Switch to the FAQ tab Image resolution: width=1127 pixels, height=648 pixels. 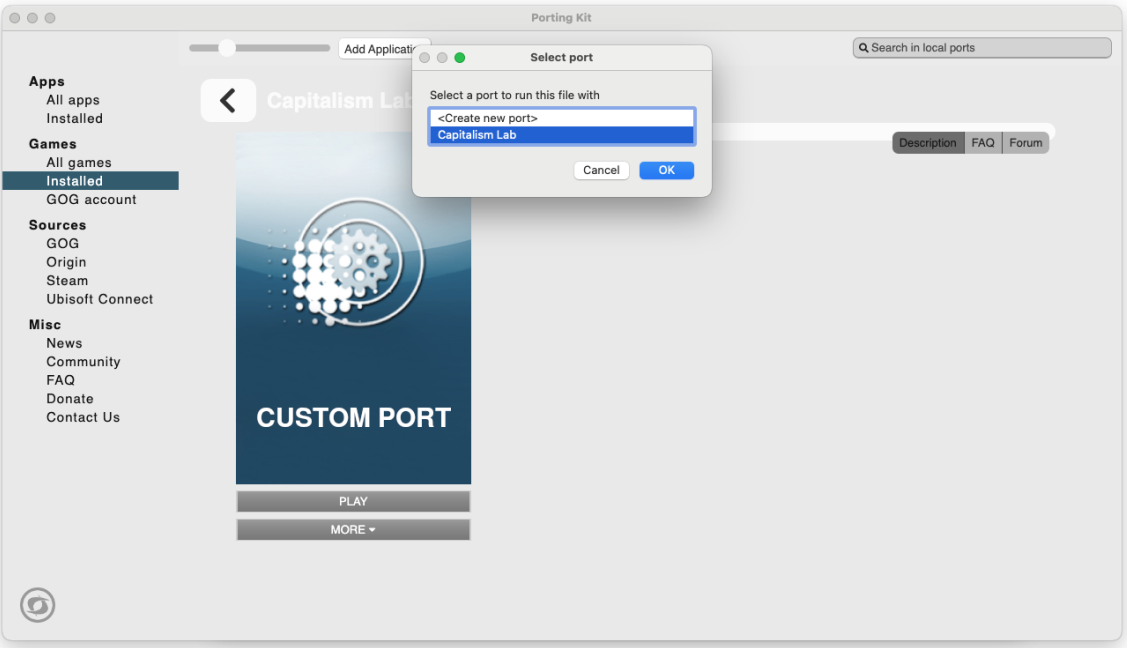(983, 143)
